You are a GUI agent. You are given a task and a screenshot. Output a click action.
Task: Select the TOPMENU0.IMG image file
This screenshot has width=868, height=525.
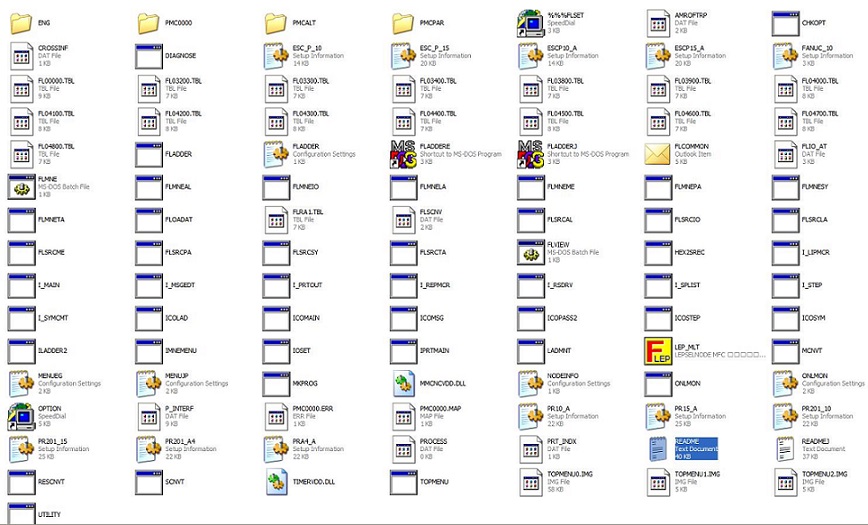pos(531,482)
